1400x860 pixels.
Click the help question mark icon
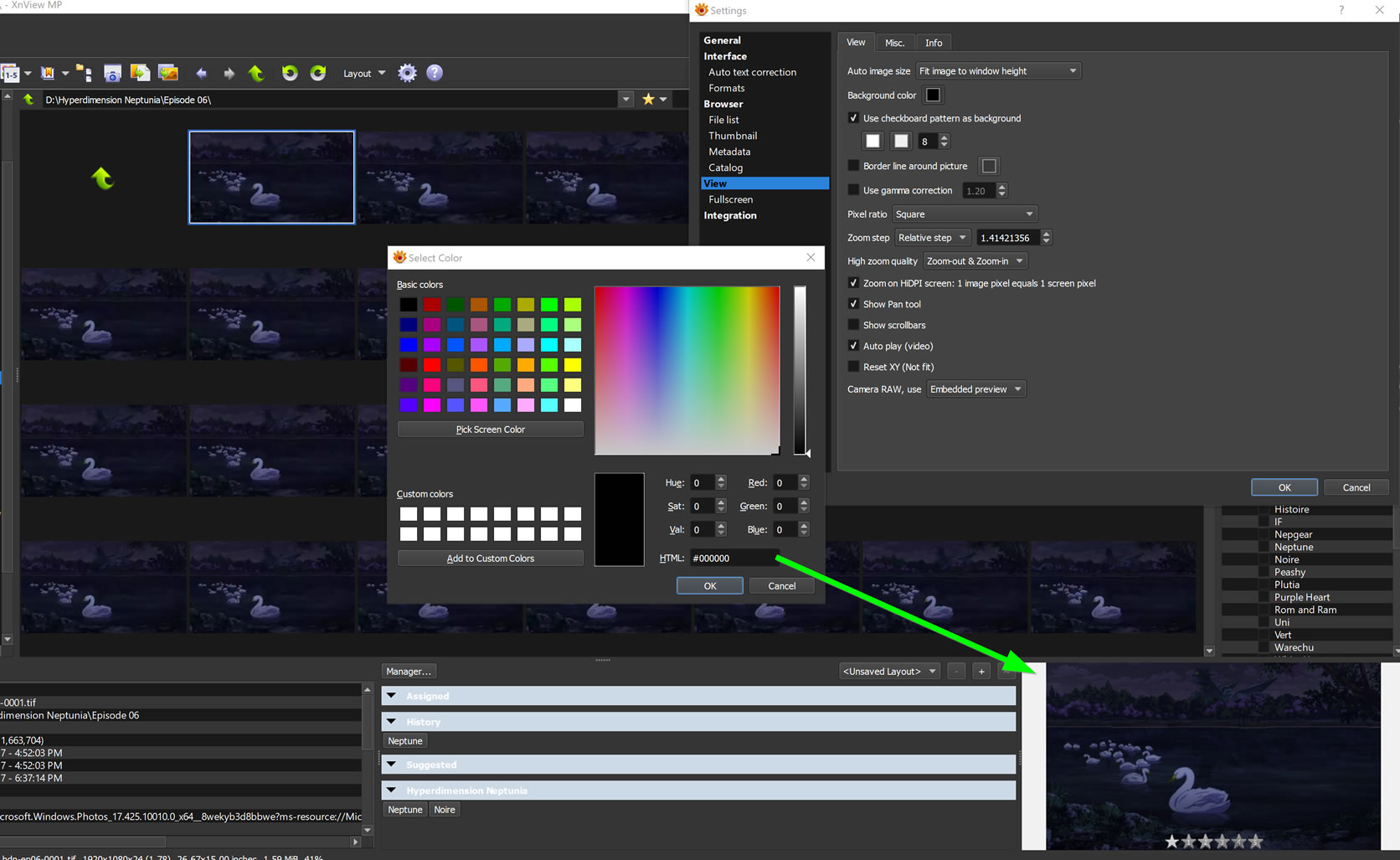point(435,73)
